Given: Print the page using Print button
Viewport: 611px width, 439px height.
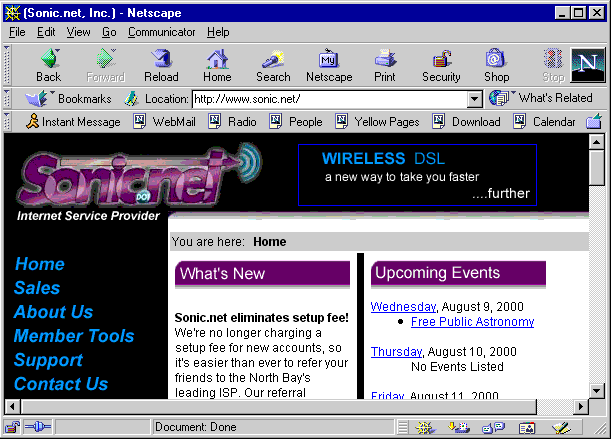Looking at the screenshot, I should (385, 65).
